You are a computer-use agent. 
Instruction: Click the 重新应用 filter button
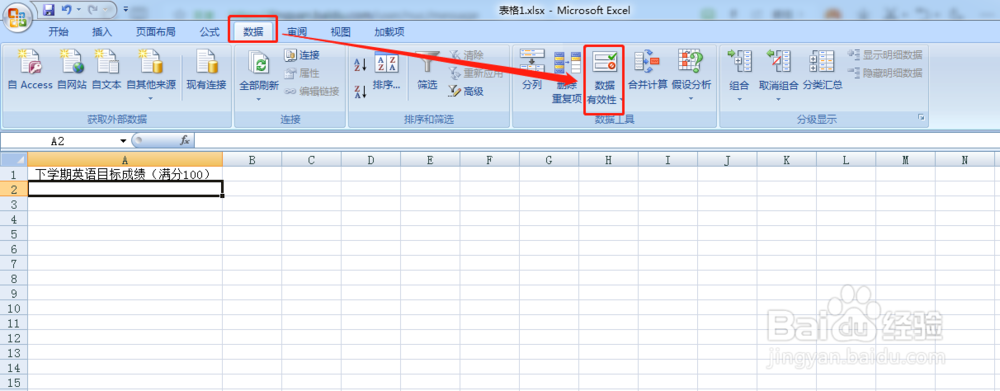[x=476, y=73]
